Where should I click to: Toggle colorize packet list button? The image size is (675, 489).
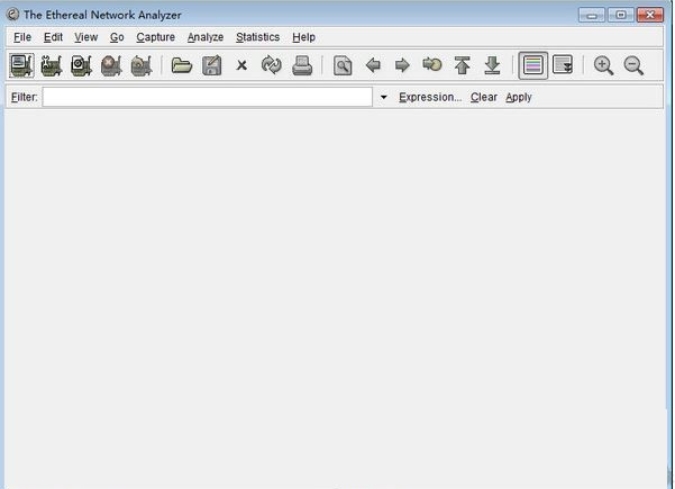[533, 65]
